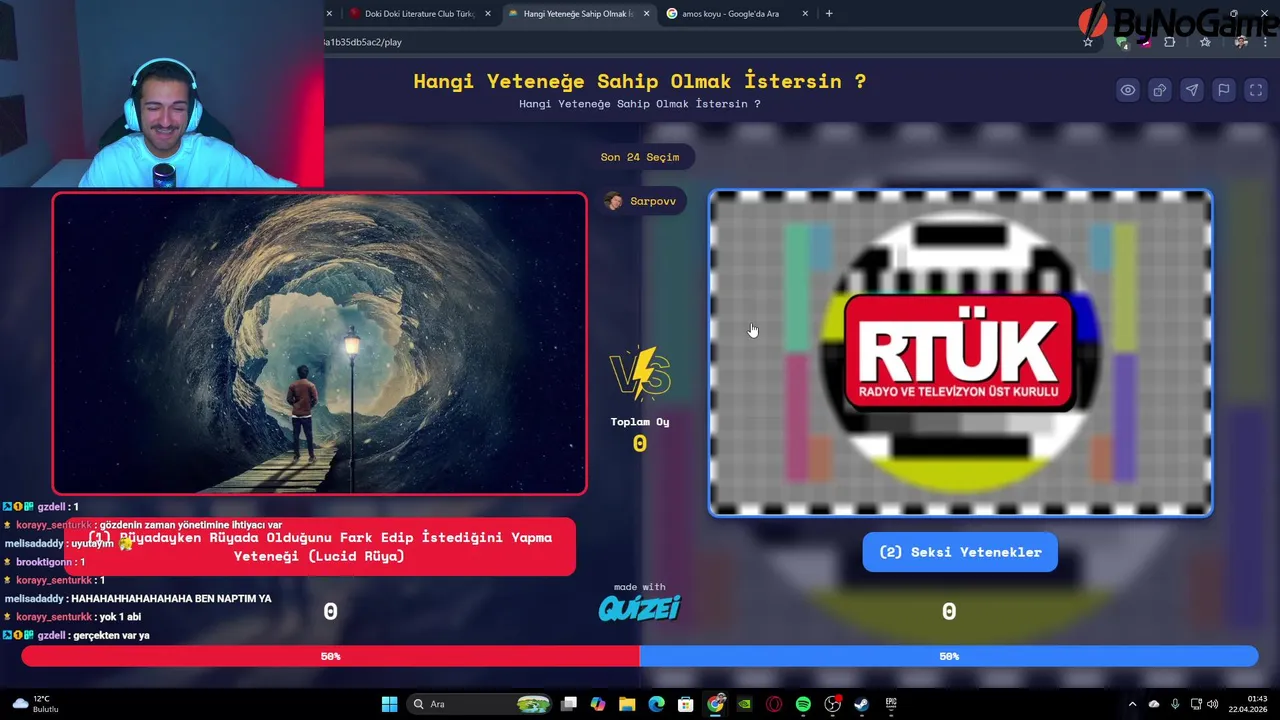Image resolution: width=1280 pixels, height=720 pixels.
Task: Open a new browser tab
Action: click(829, 14)
